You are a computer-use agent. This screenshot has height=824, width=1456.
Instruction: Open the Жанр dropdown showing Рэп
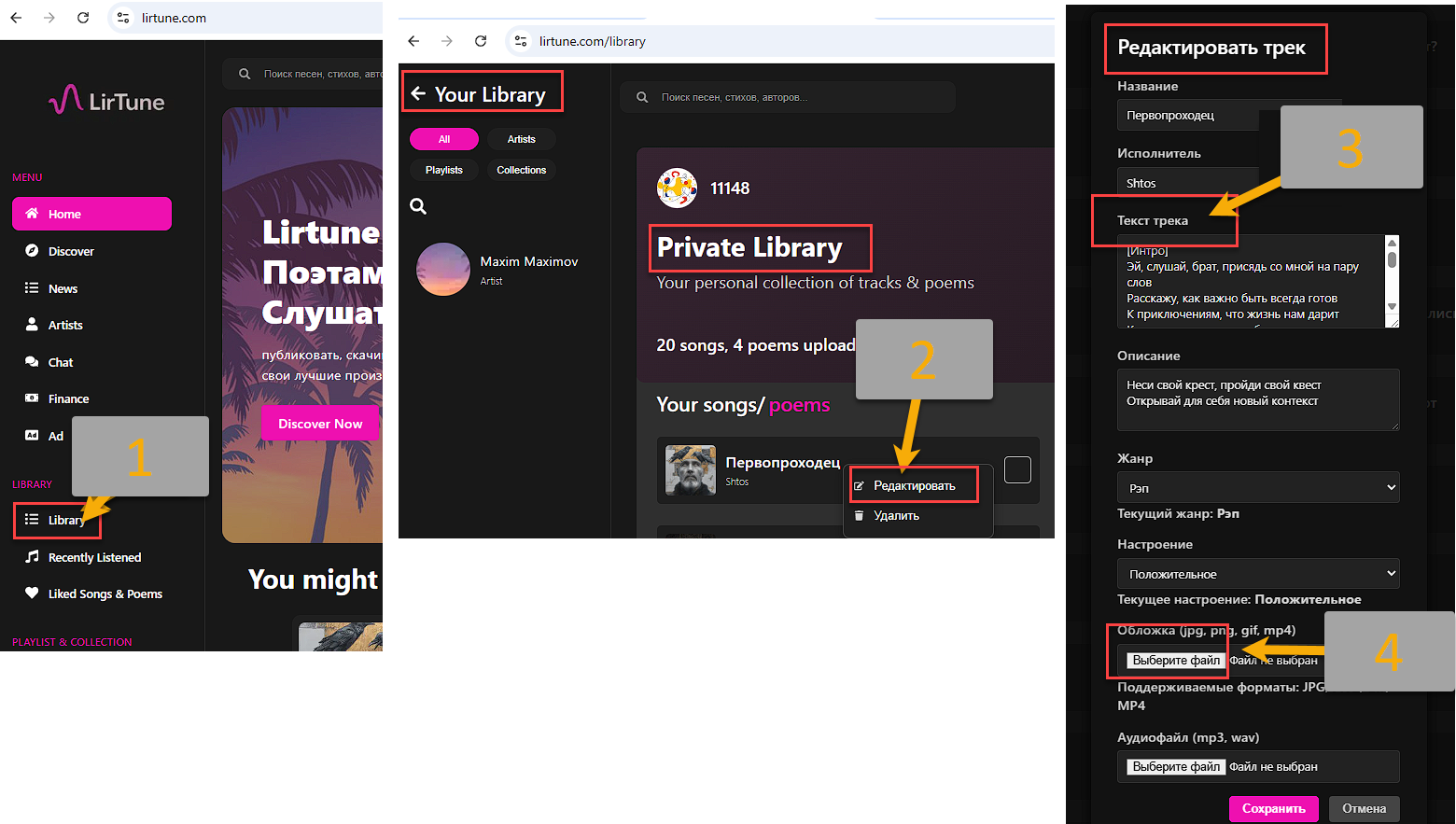pyautogui.click(x=1257, y=488)
